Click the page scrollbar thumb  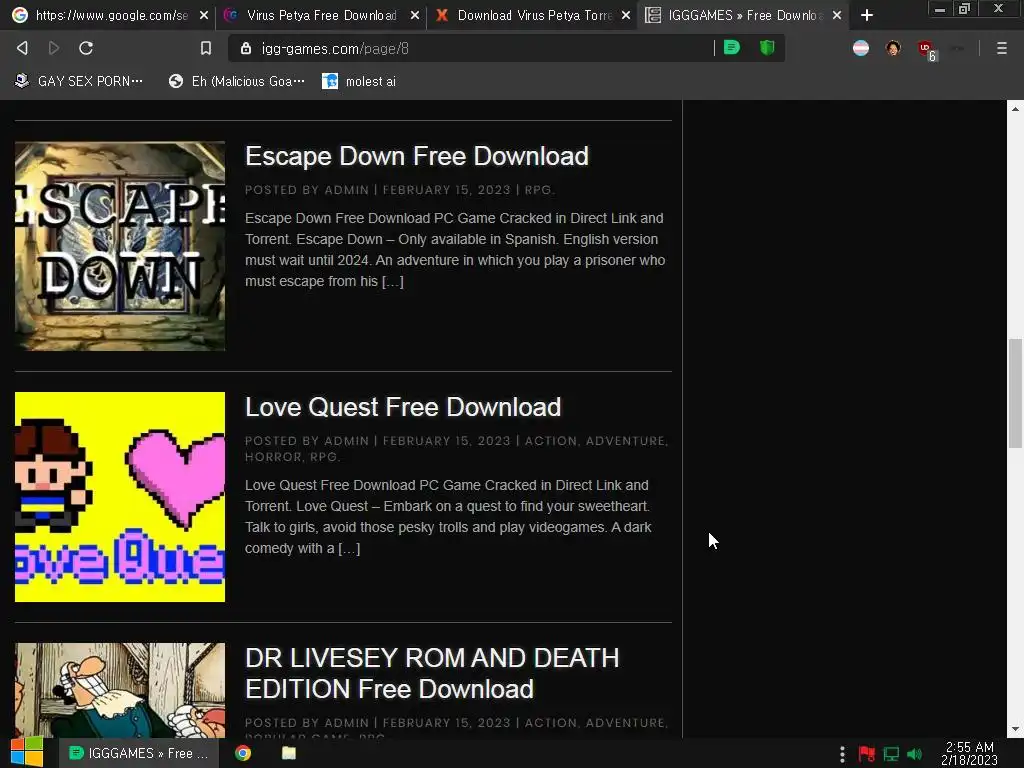(x=1015, y=394)
